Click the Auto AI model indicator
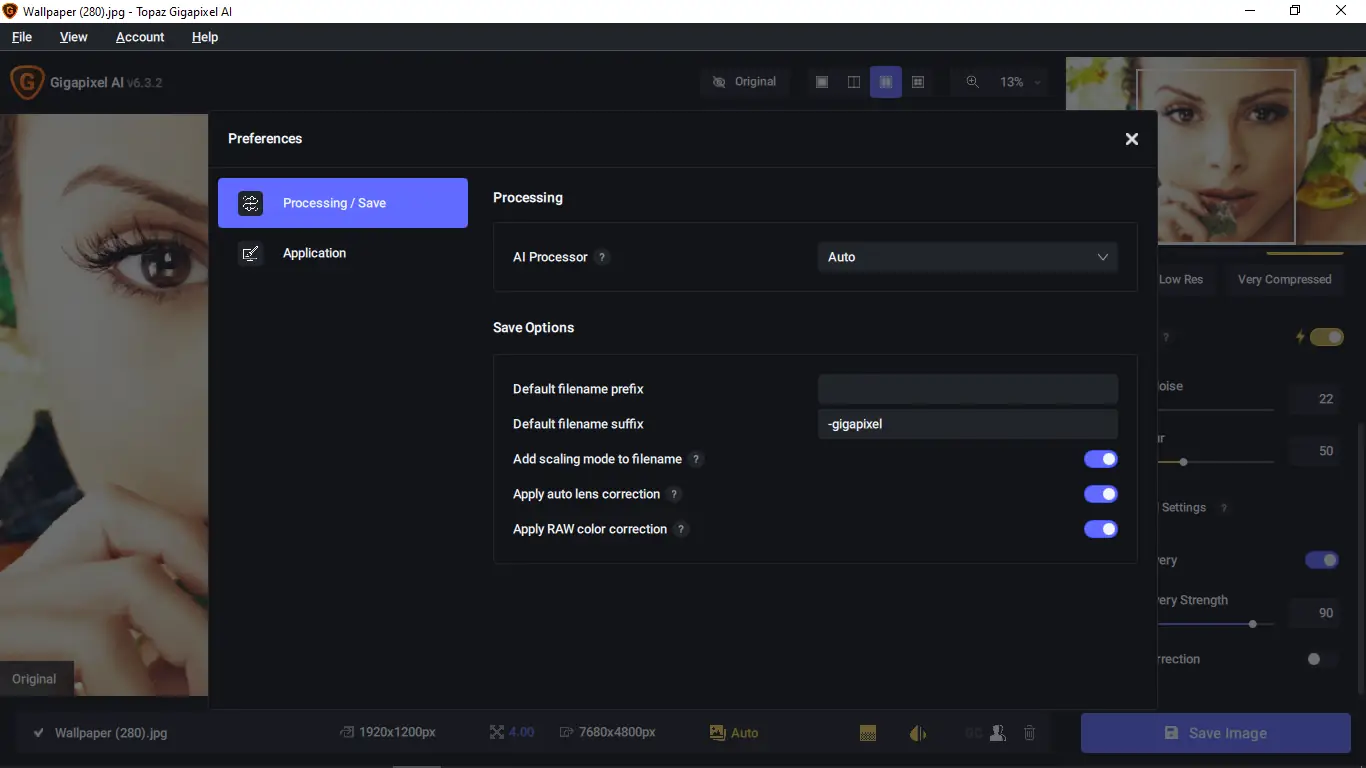Image resolution: width=1366 pixels, height=768 pixels. click(x=735, y=733)
